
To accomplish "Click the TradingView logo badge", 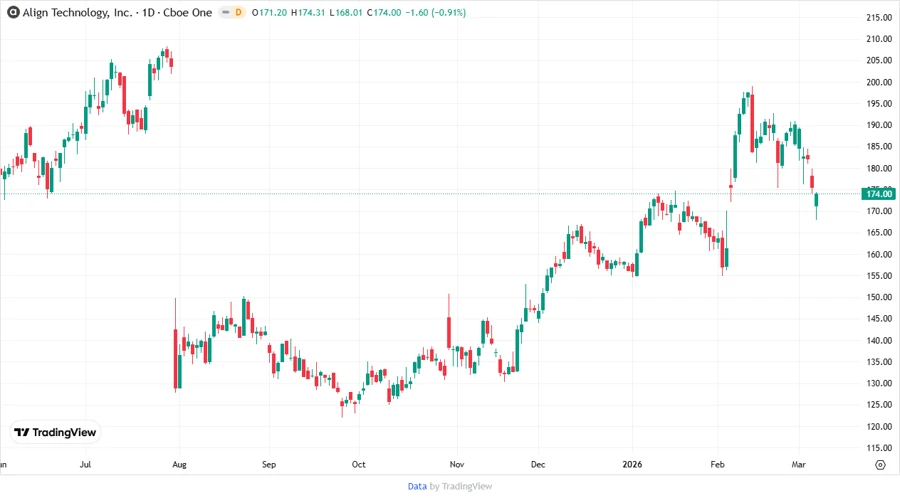I will pyautogui.click(x=55, y=433).
